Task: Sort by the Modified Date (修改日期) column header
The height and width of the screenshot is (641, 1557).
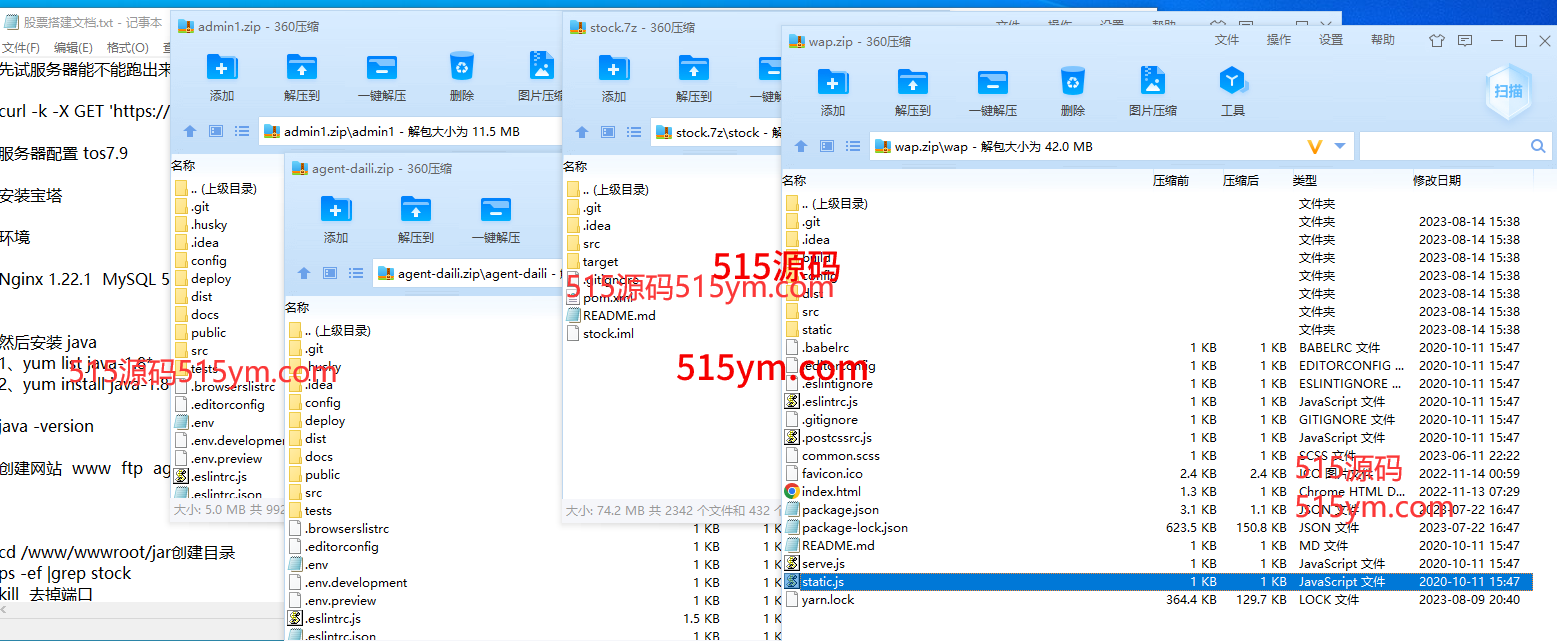Action: pos(1436,181)
